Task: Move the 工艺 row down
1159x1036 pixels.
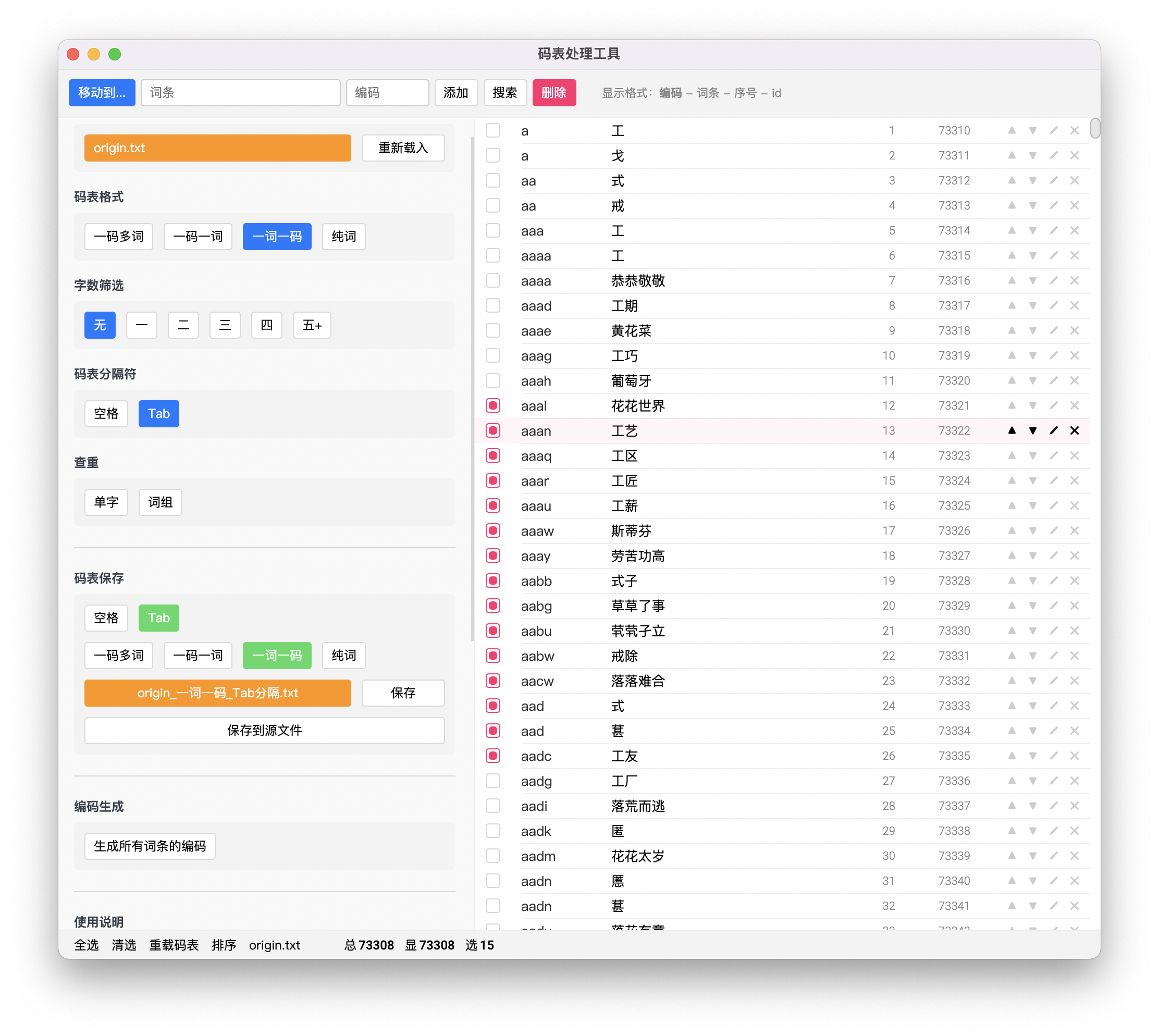Action: point(1033,430)
